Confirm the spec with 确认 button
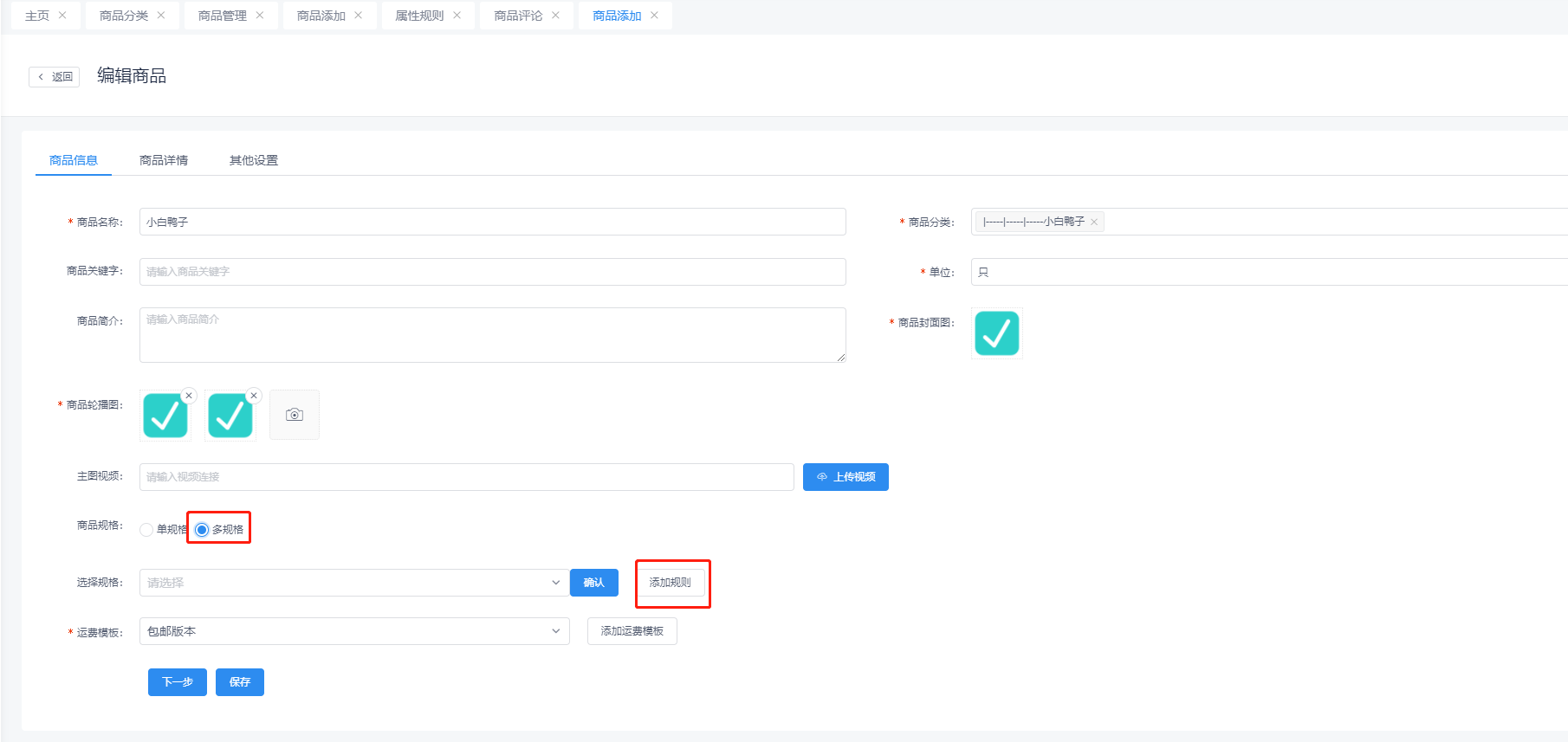The width and height of the screenshot is (1568, 742). tap(594, 583)
